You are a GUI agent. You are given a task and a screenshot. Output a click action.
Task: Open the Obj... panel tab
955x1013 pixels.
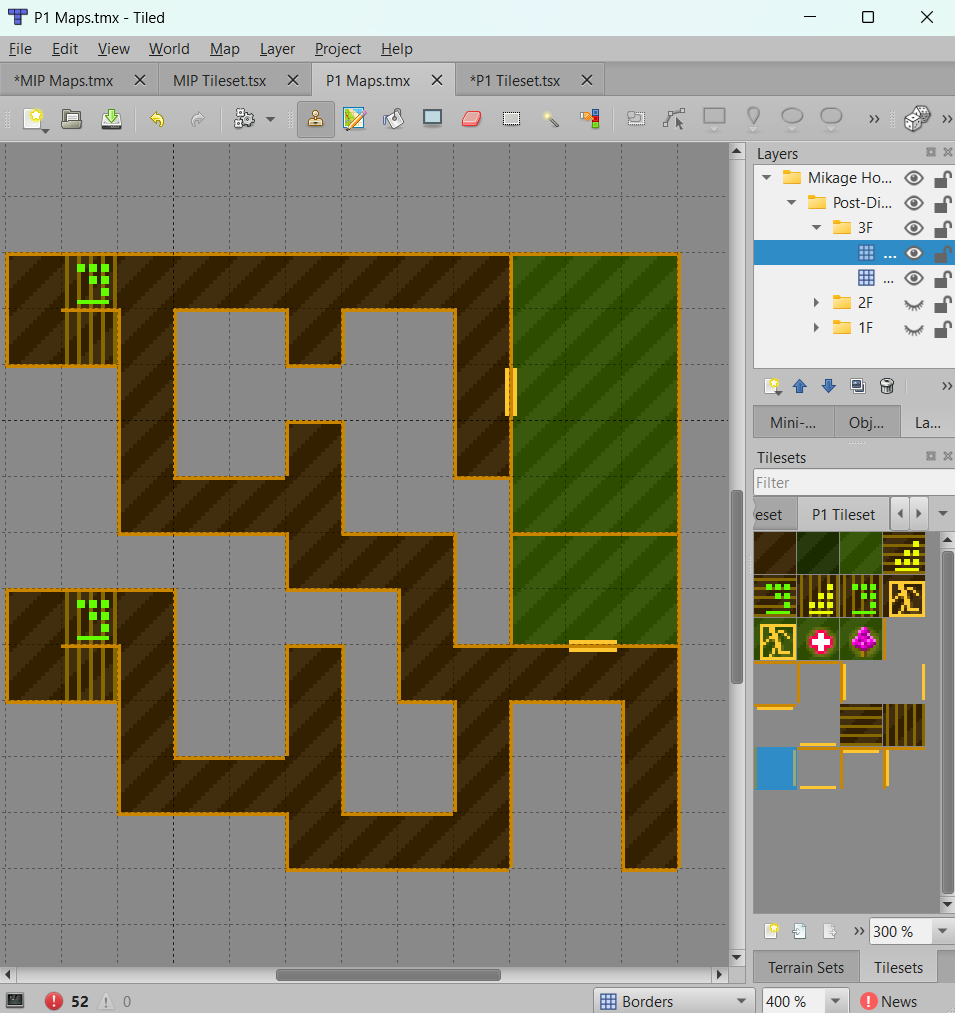pyautogui.click(x=866, y=423)
